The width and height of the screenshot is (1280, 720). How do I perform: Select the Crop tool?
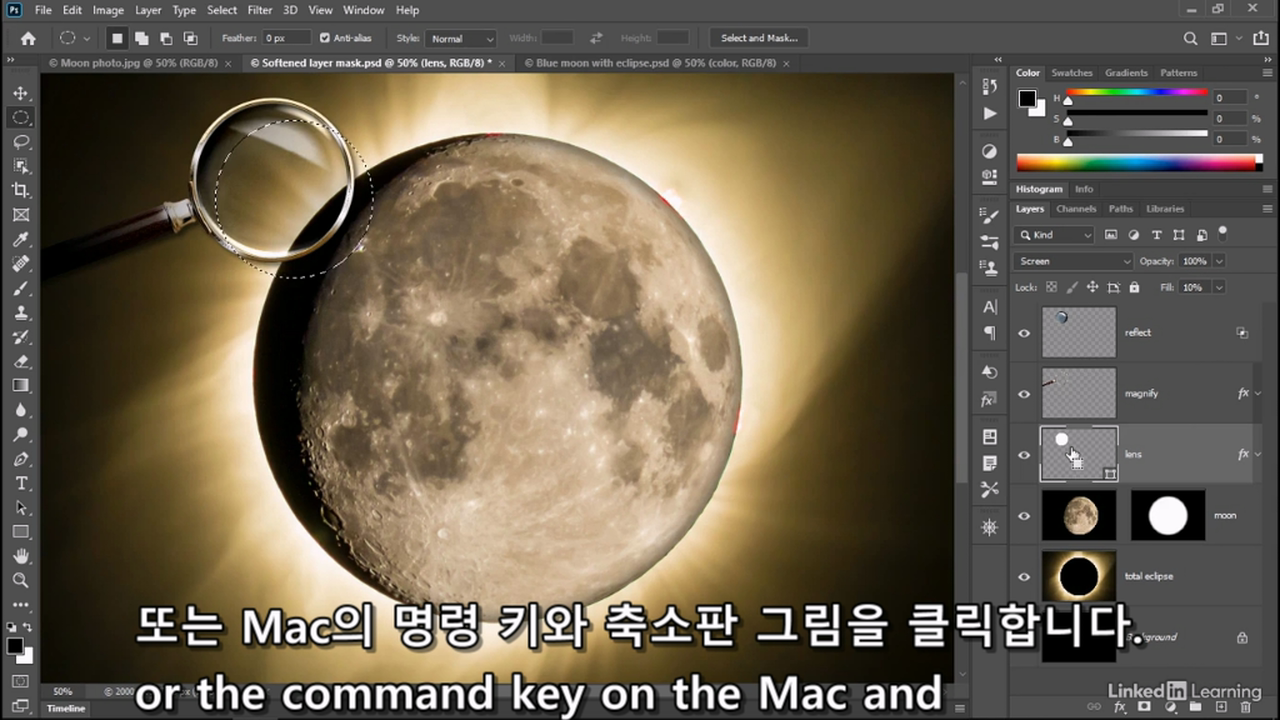[21, 190]
